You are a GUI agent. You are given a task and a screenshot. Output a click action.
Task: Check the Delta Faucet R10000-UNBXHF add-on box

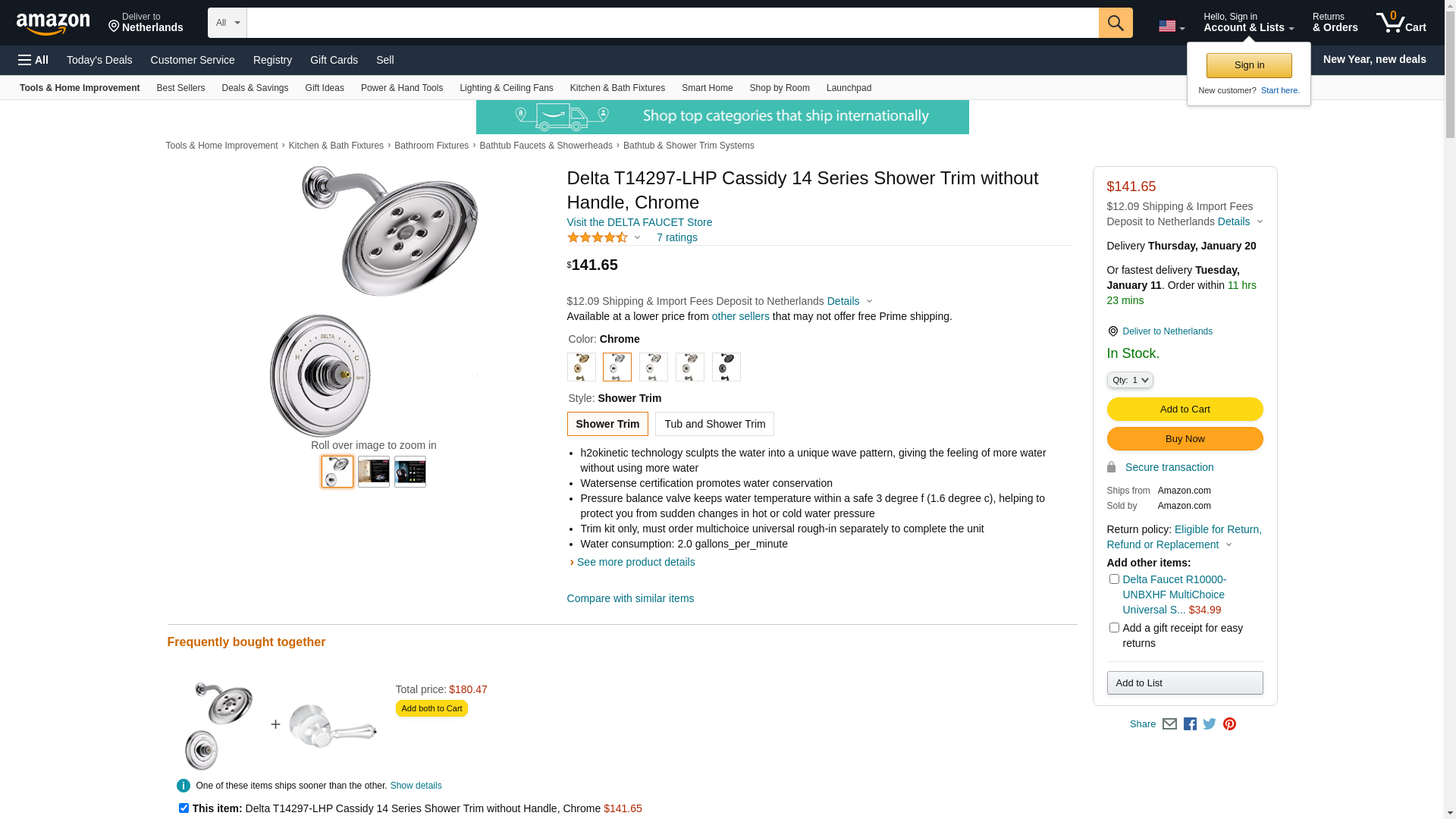1114,579
